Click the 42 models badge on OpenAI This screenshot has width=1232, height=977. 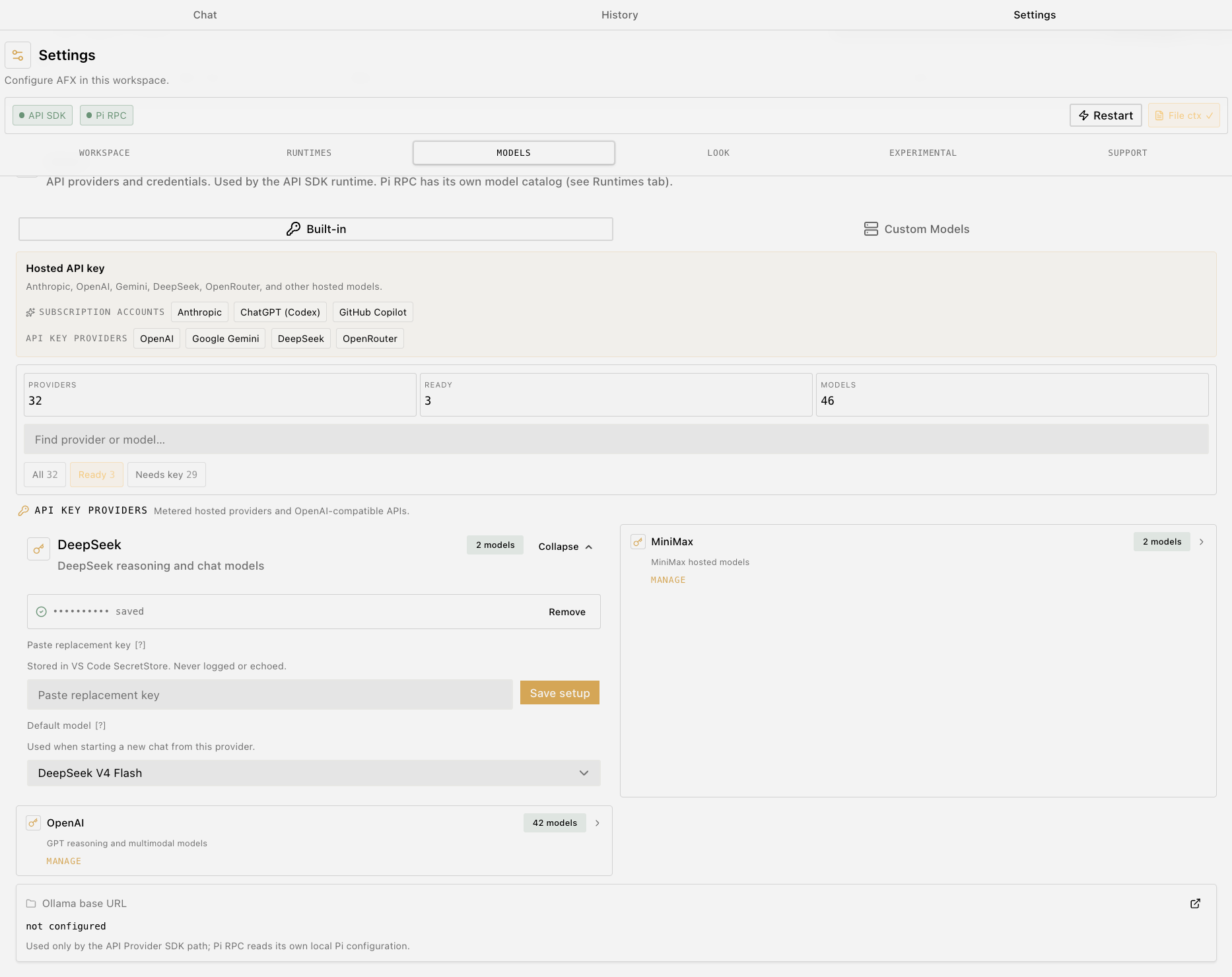coord(555,823)
